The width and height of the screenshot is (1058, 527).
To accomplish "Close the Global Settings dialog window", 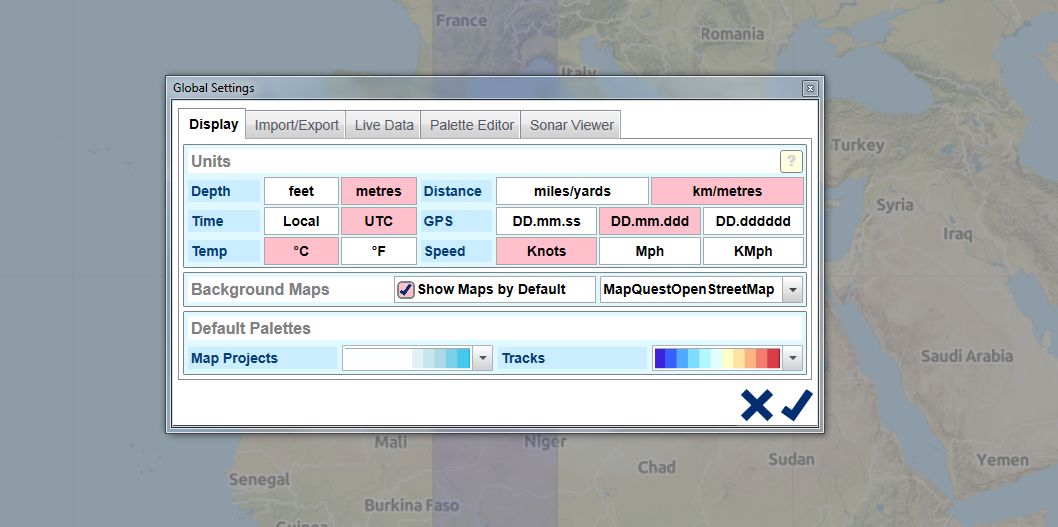I will pos(810,89).
